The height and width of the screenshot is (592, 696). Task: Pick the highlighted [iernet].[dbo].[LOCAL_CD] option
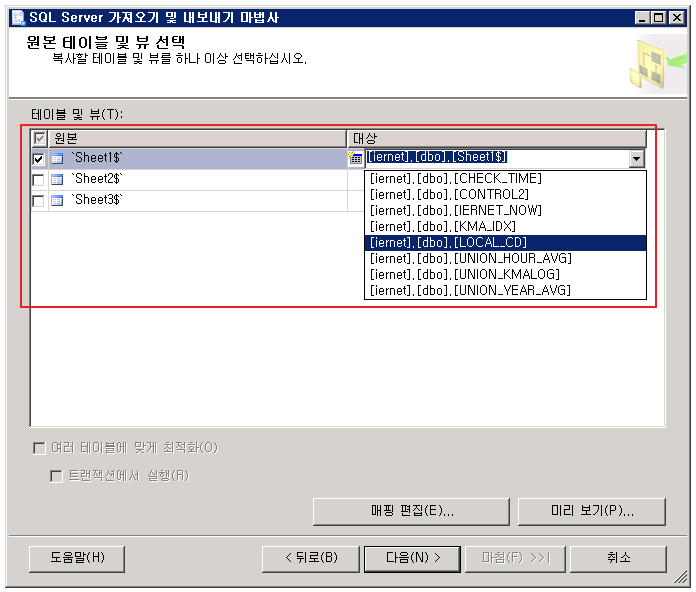pos(505,242)
